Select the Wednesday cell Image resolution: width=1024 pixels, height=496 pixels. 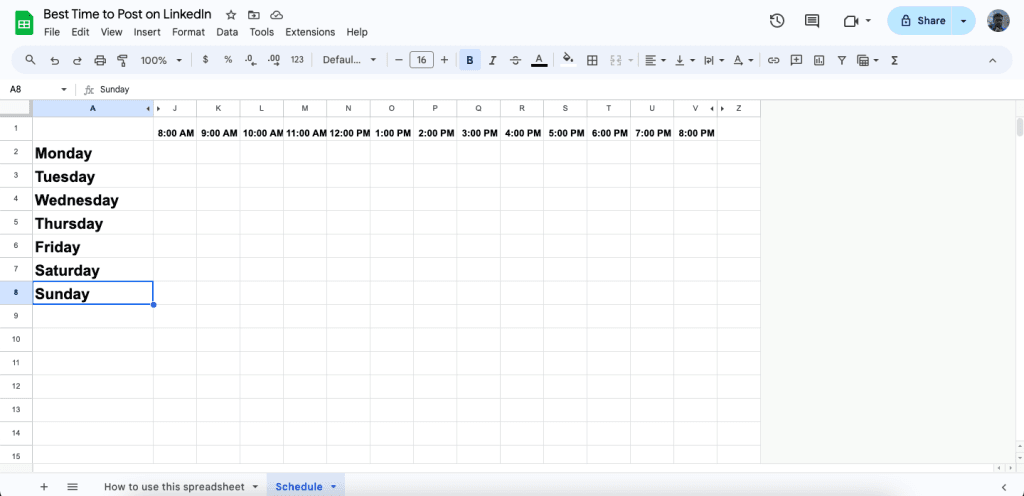coord(93,200)
